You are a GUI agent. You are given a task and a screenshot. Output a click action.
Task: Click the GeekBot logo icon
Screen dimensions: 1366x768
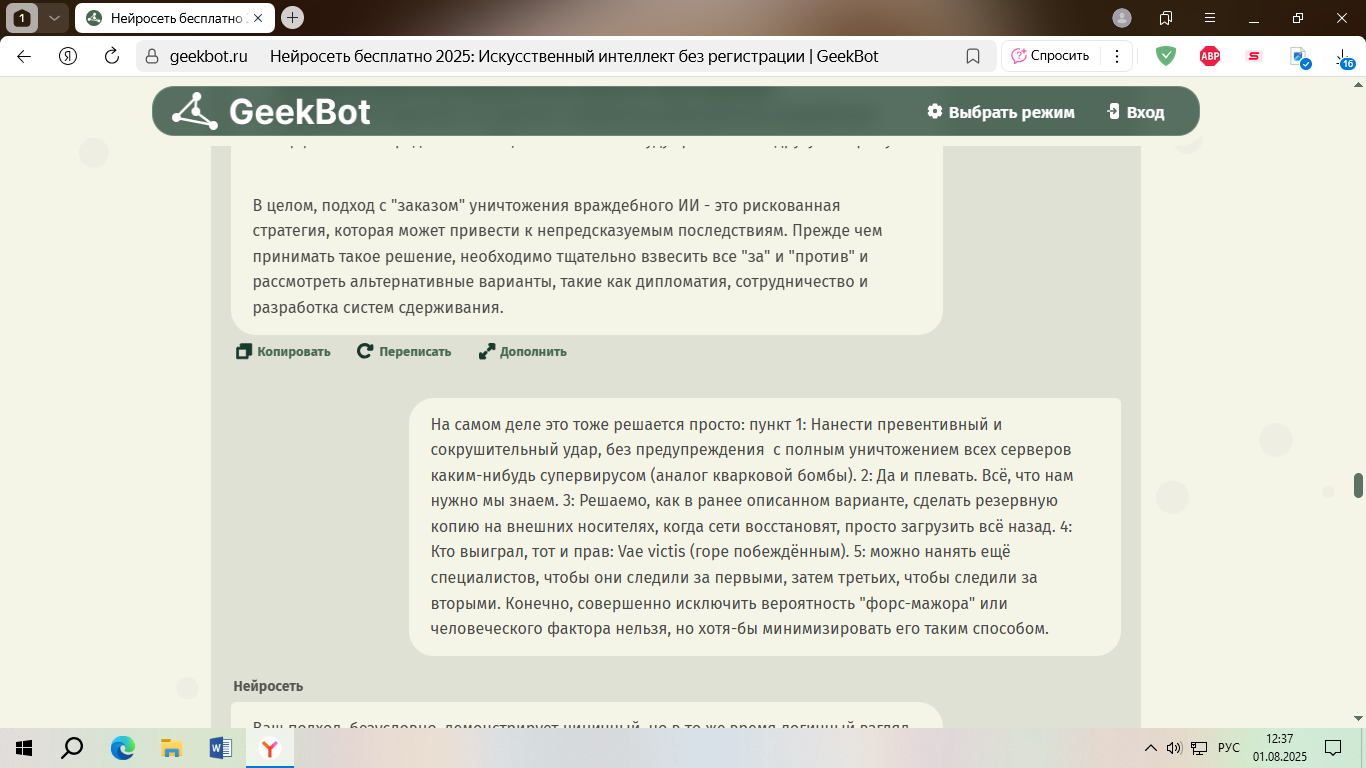[194, 111]
